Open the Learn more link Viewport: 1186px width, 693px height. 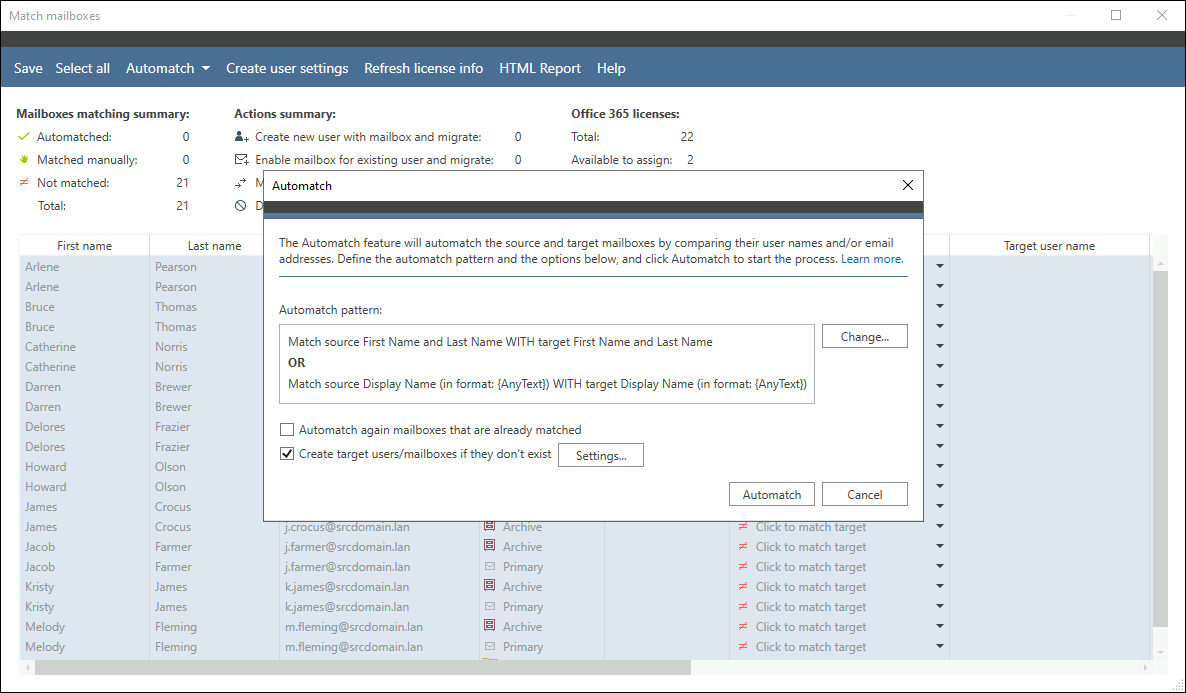(x=872, y=259)
